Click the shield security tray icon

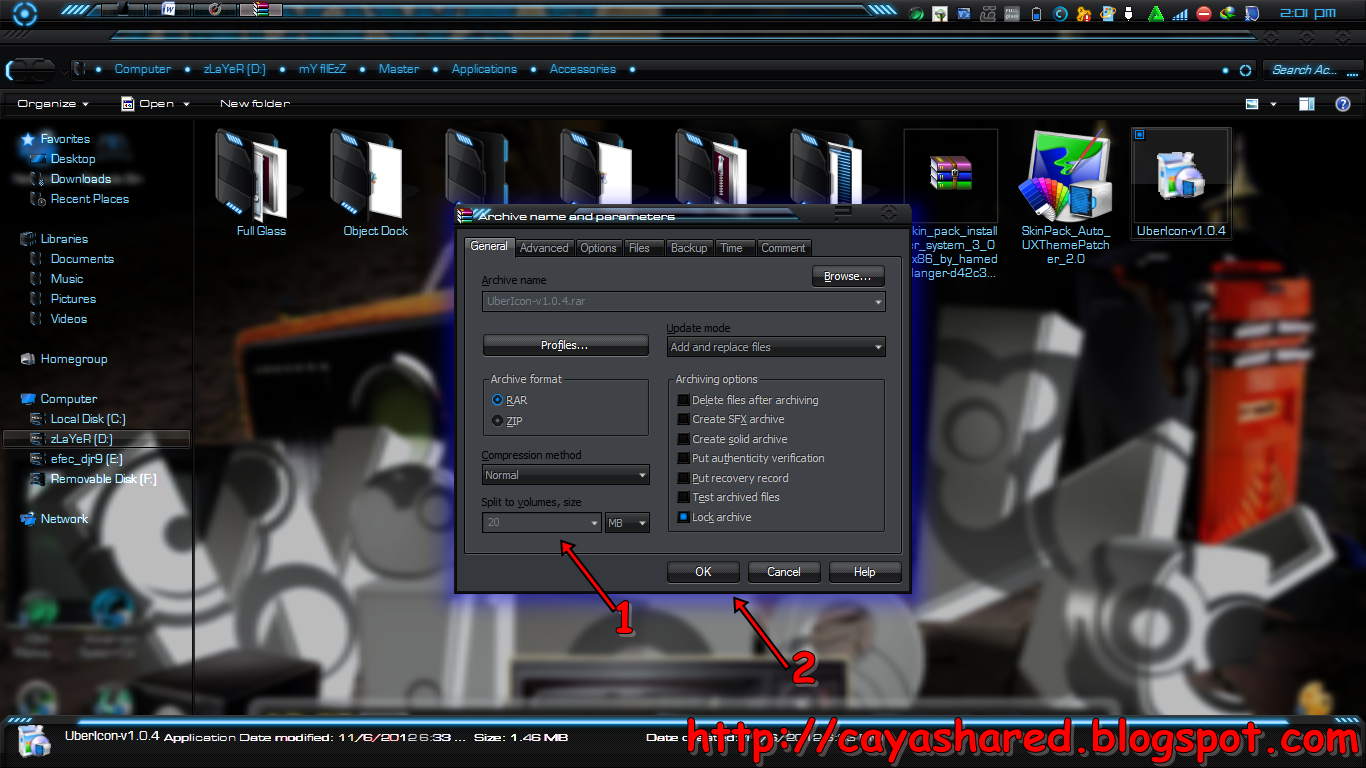[x=1251, y=14]
